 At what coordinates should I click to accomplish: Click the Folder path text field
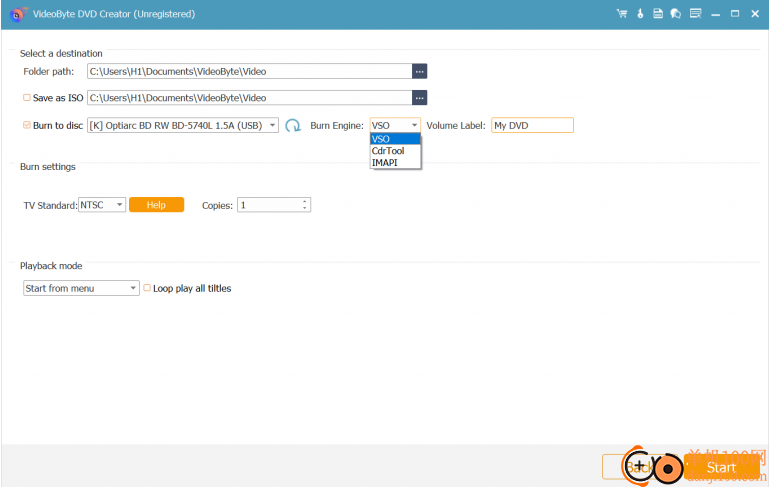click(x=249, y=72)
